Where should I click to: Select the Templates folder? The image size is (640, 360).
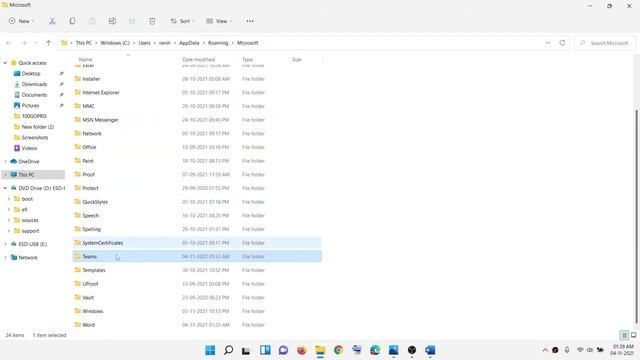click(x=197, y=270)
